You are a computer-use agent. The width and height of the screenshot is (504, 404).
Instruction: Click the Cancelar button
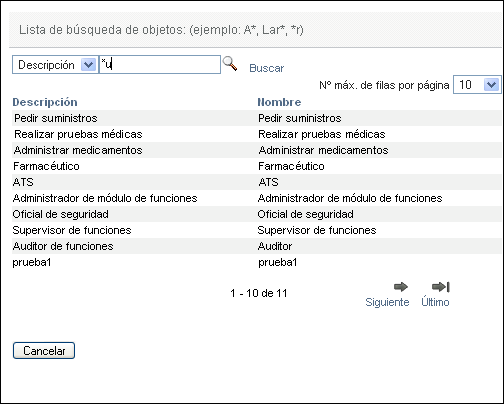pos(44,351)
